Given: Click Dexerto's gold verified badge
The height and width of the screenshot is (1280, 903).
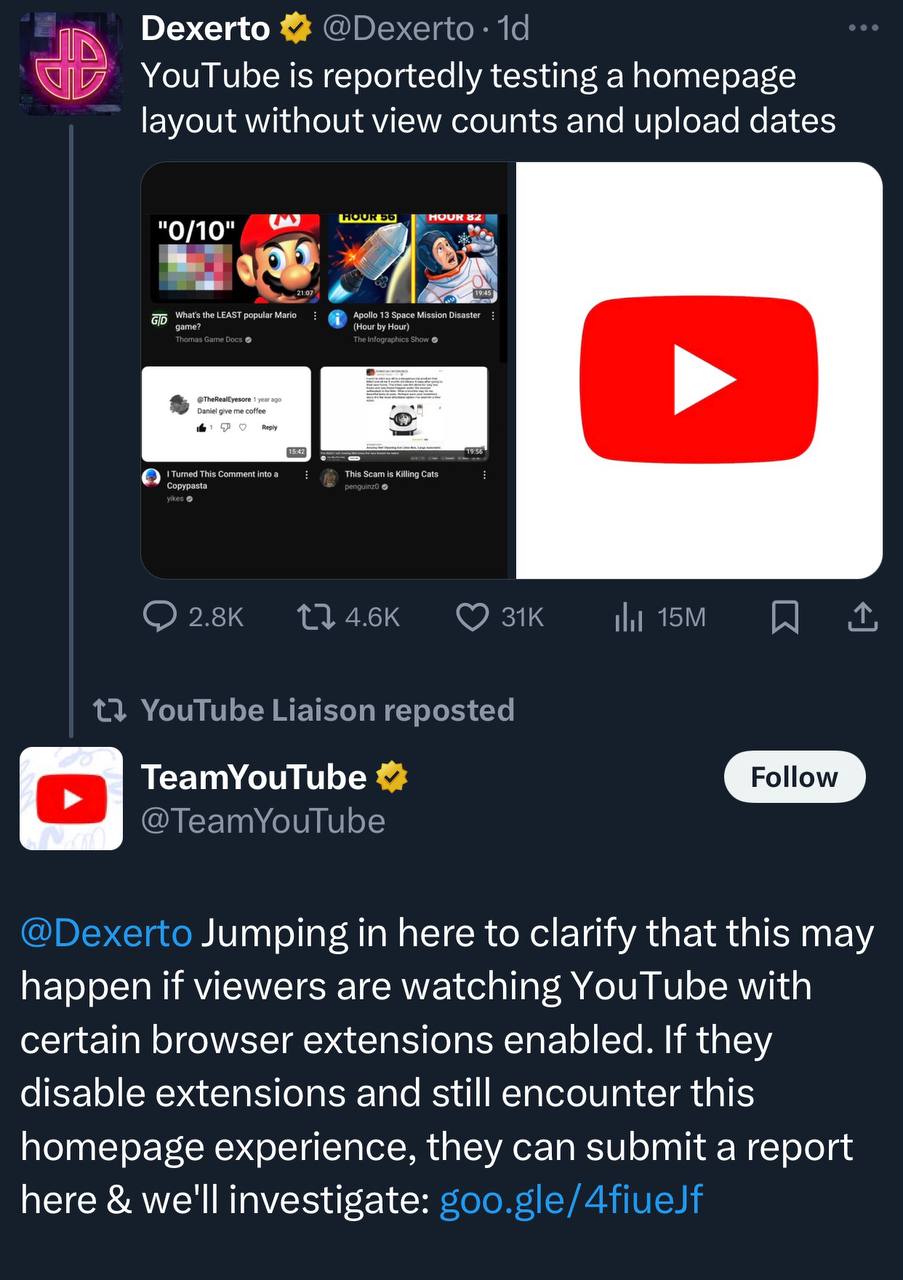Looking at the screenshot, I should coord(291,28).
